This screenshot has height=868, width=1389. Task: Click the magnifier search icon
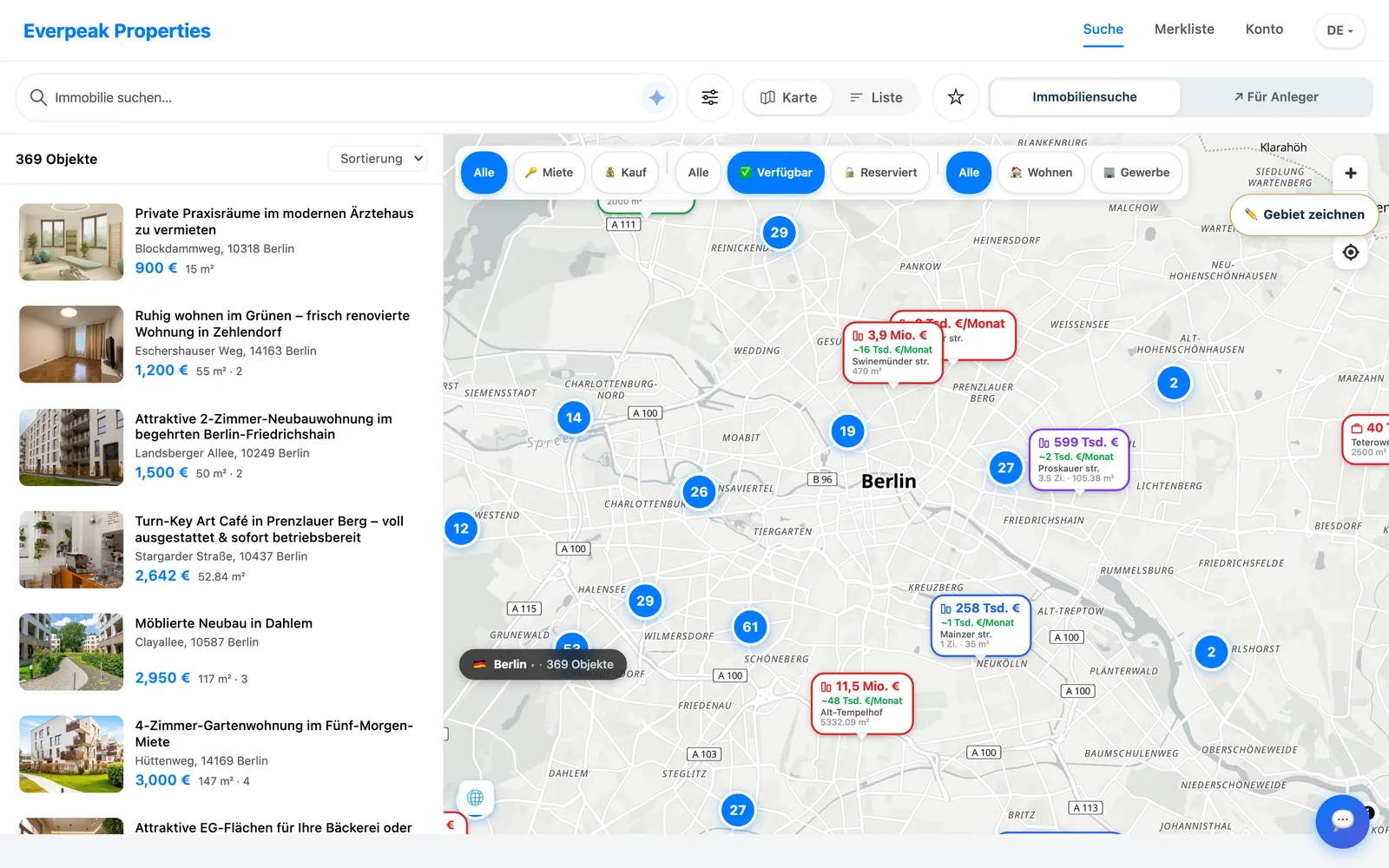tap(38, 97)
